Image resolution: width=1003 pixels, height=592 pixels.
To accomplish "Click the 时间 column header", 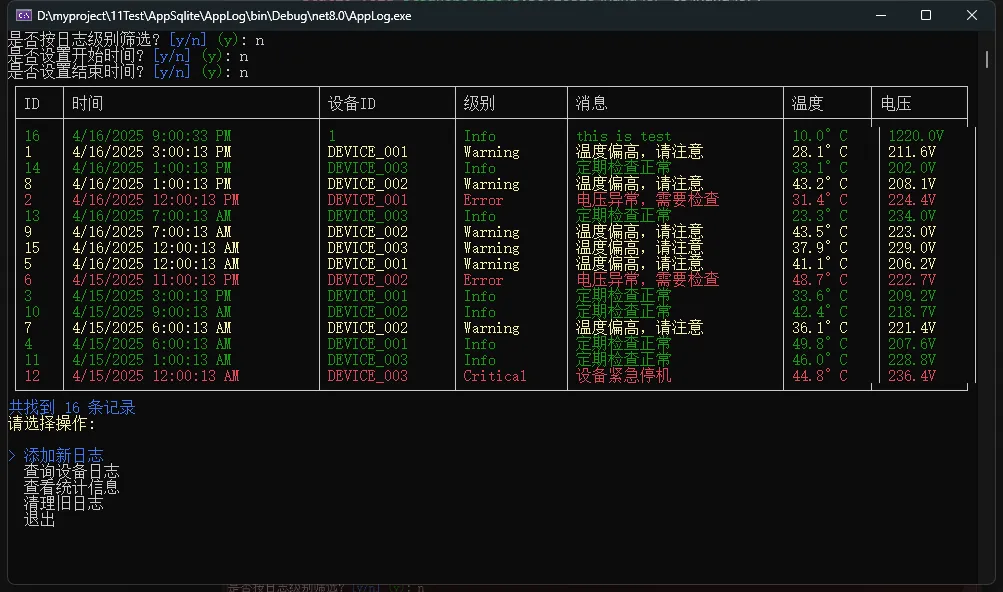I will (87, 103).
